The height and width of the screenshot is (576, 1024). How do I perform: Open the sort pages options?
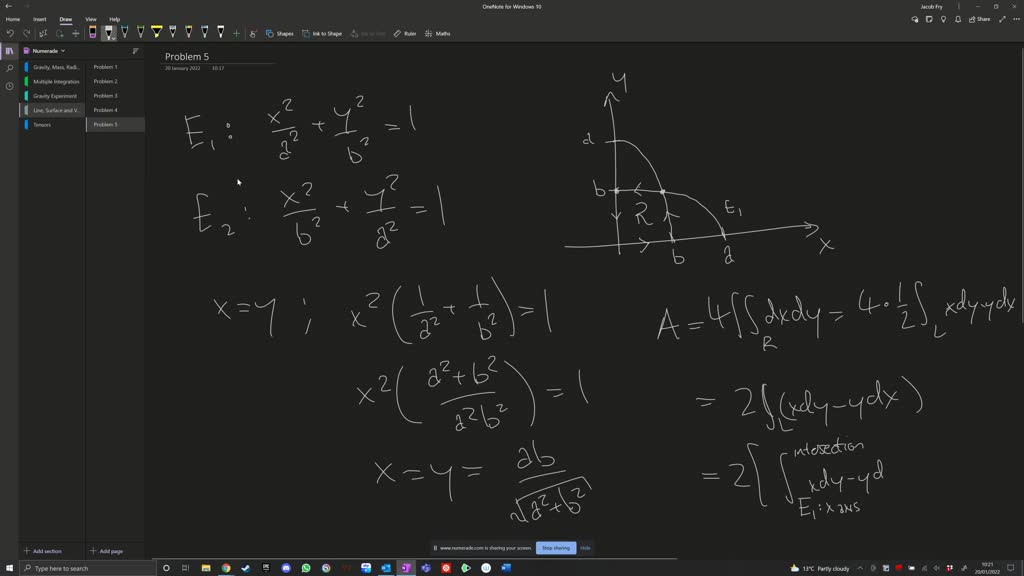(x=135, y=51)
